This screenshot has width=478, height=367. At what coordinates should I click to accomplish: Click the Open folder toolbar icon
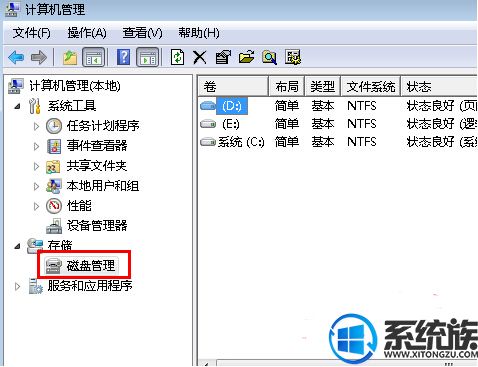click(x=246, y=57)
